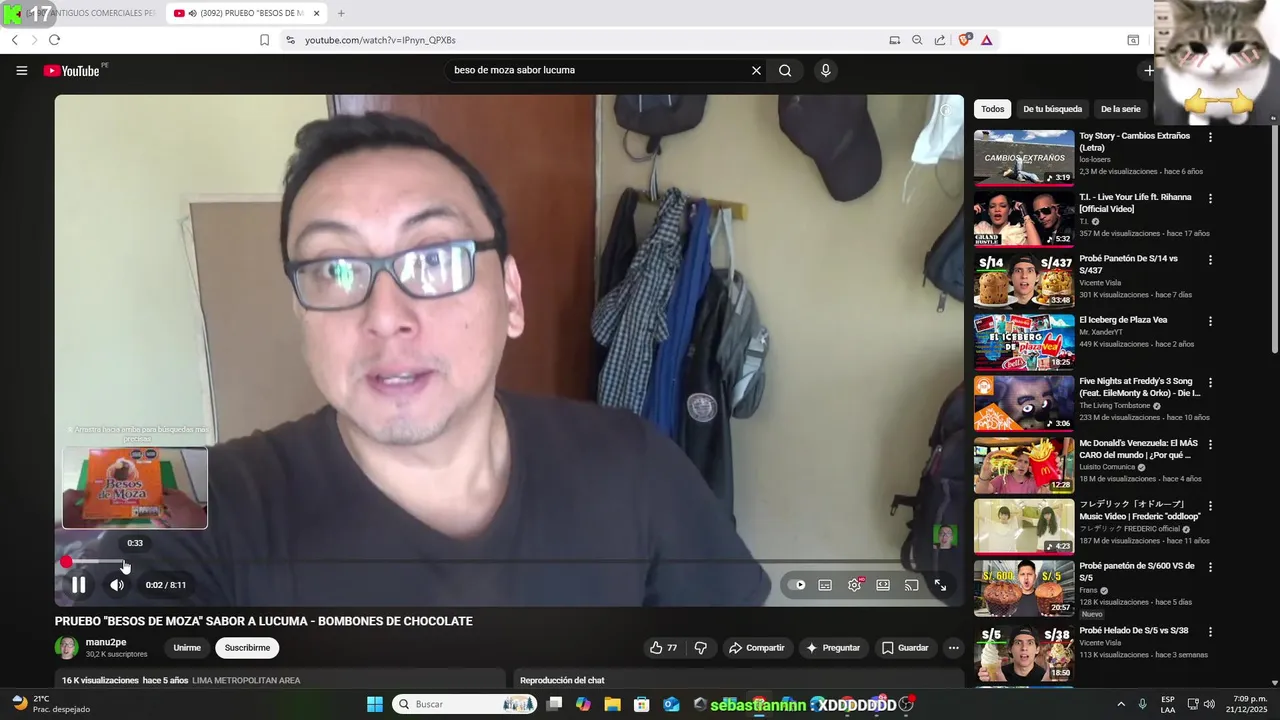Show hidden system tray icons chevron
Screen dimensions: 1280x720
point(1120,704)
